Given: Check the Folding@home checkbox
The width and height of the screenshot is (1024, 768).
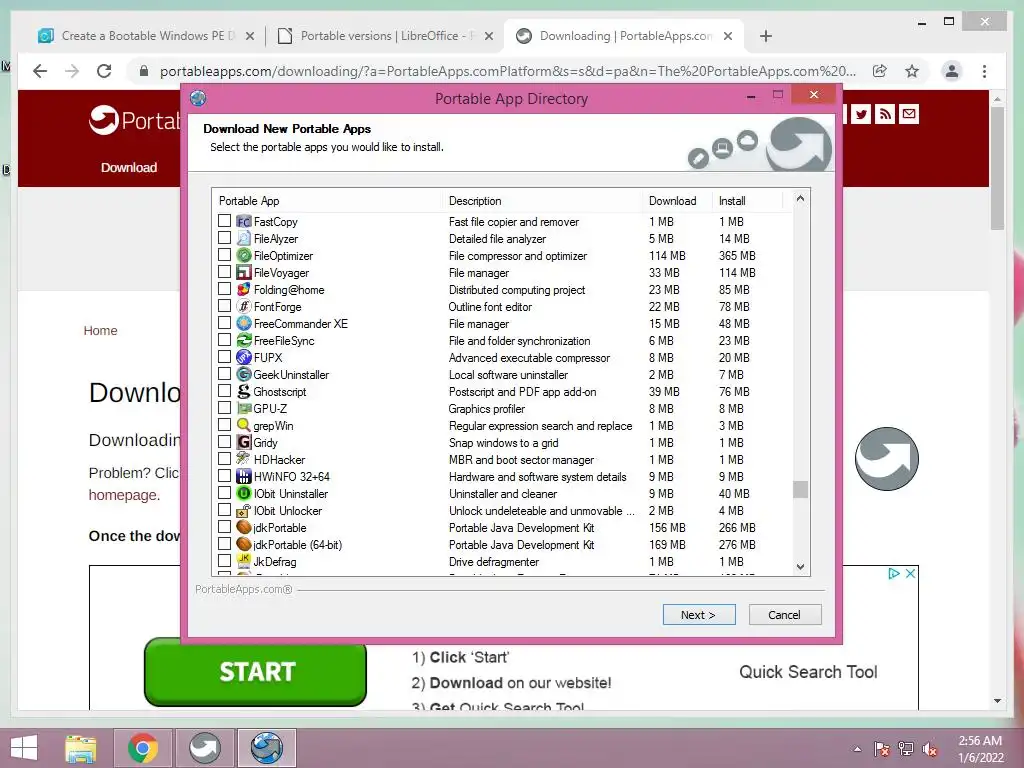Looking at the screenshot, I should click(x=224, y=289).
